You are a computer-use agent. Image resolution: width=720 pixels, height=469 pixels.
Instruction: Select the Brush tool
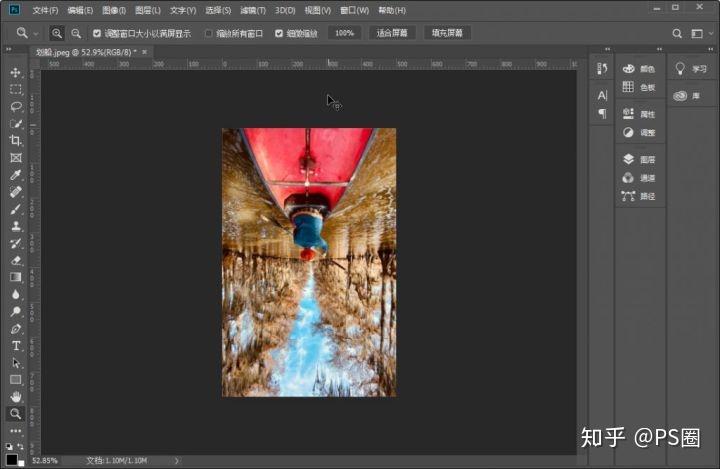coord(16,209)
